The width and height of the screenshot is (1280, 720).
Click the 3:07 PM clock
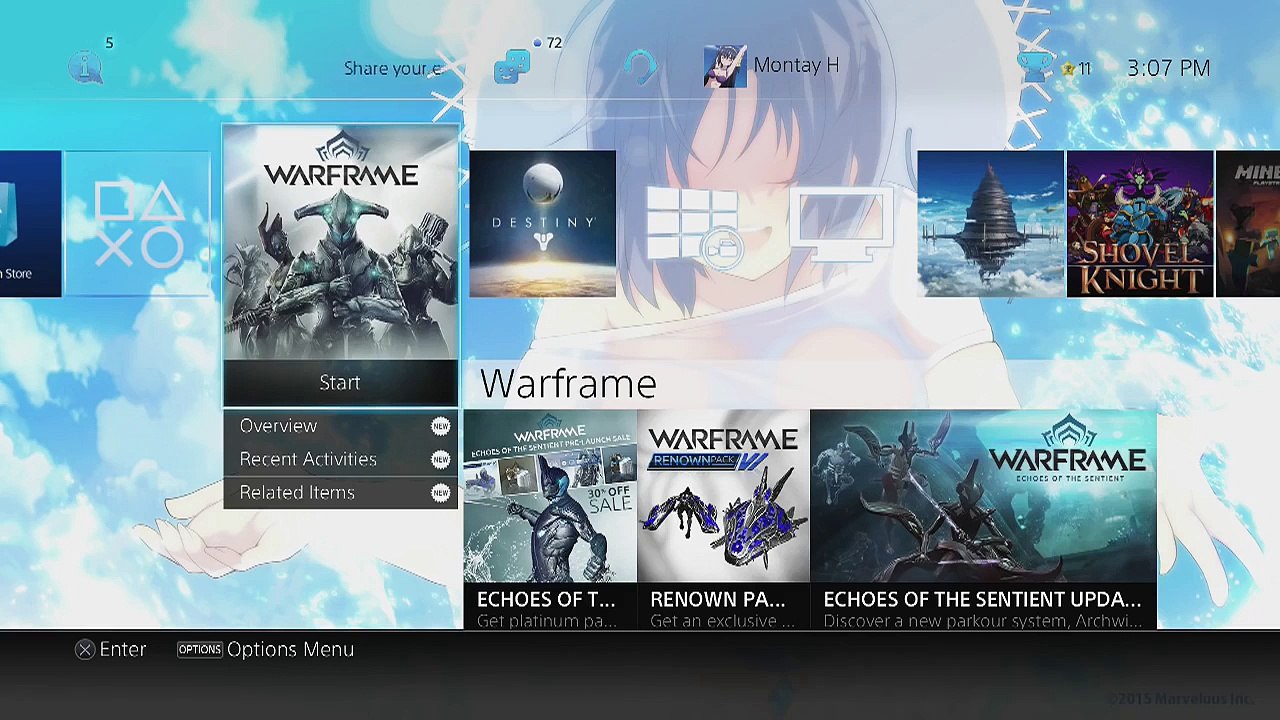tap(1168, 68)
